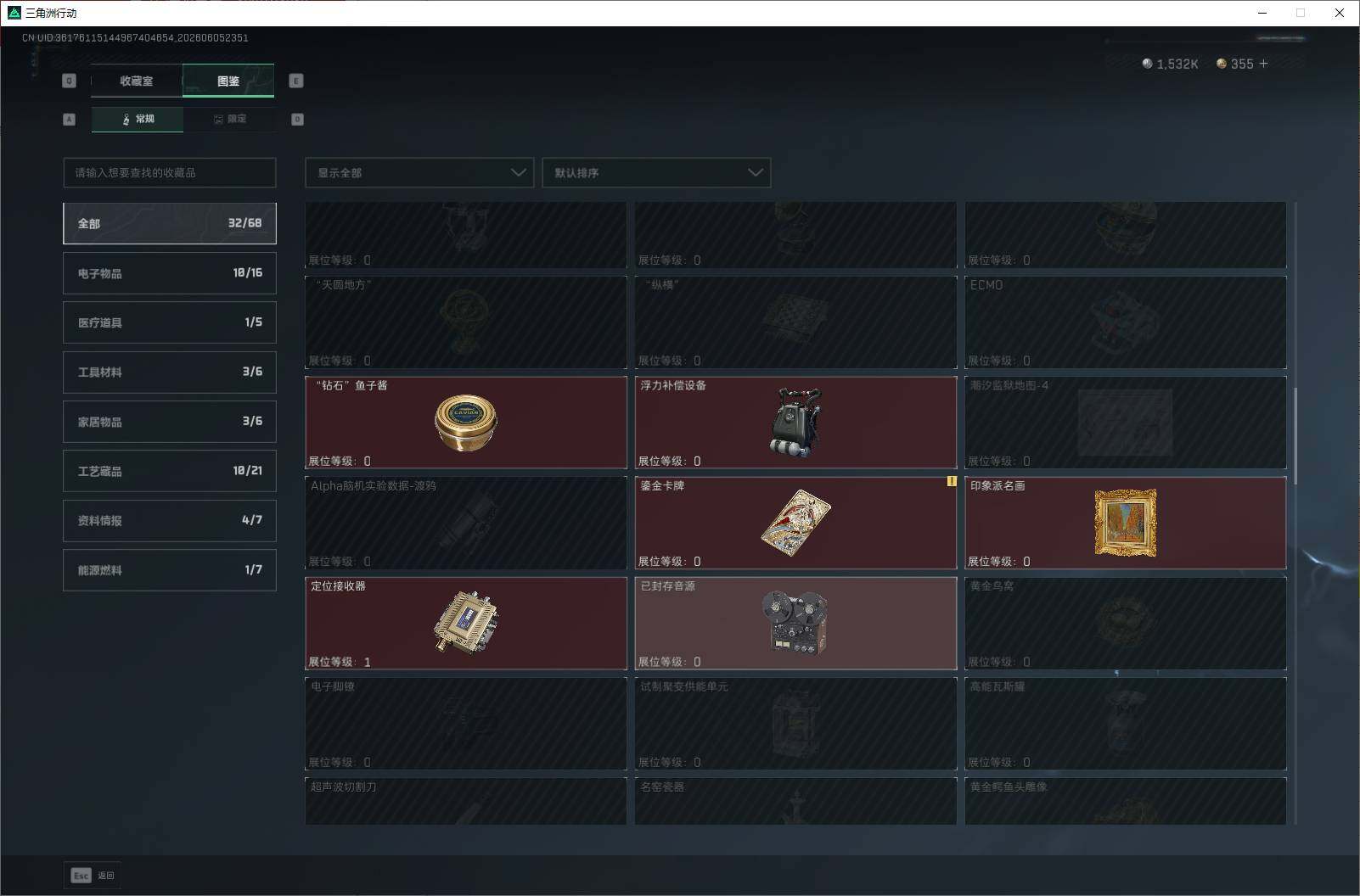
Task: Click the Q key hint icon
Action: pos(70,81)
